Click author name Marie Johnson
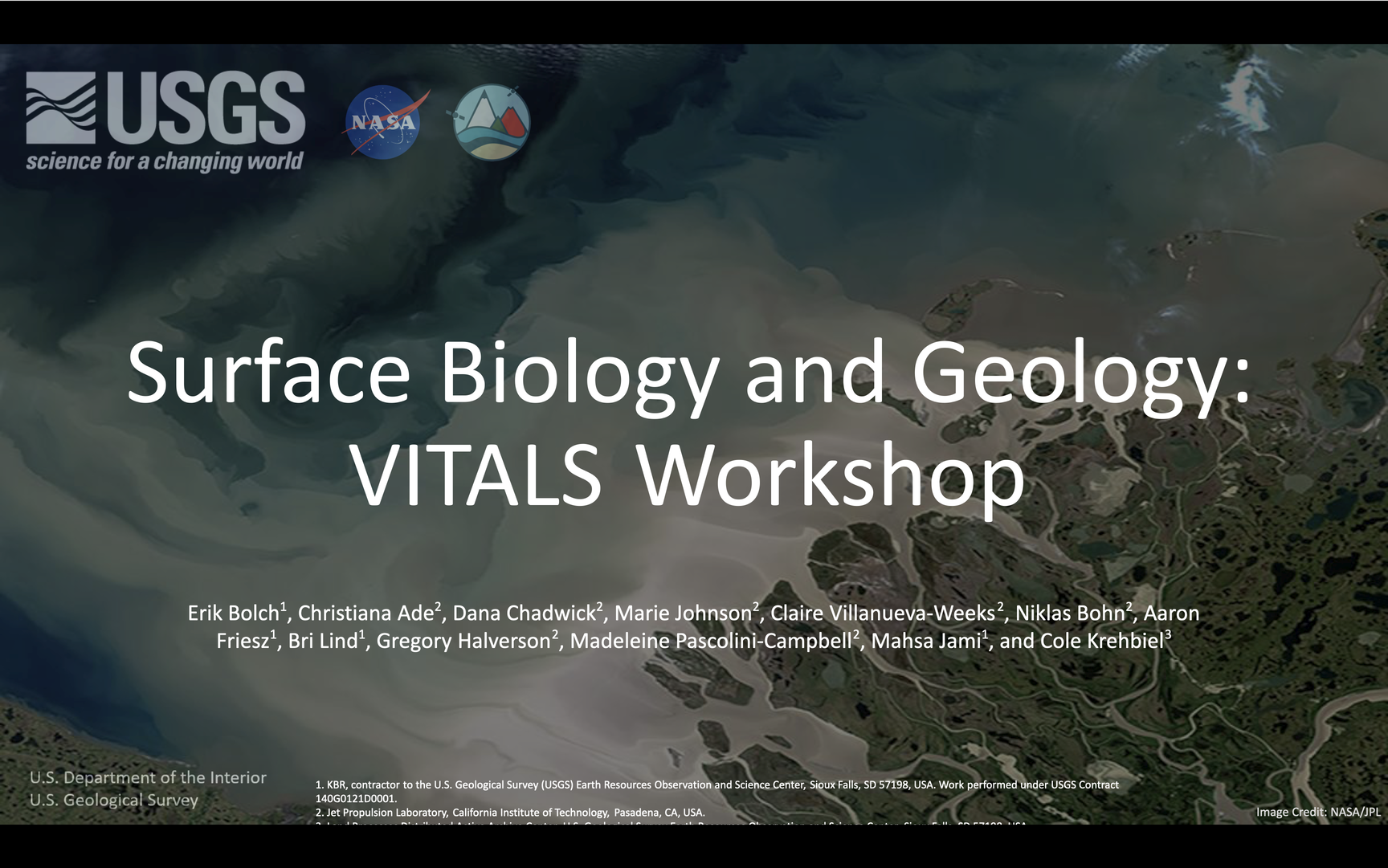The width and height of the screenshot is (1388, 868). click(x=683, y=613)
